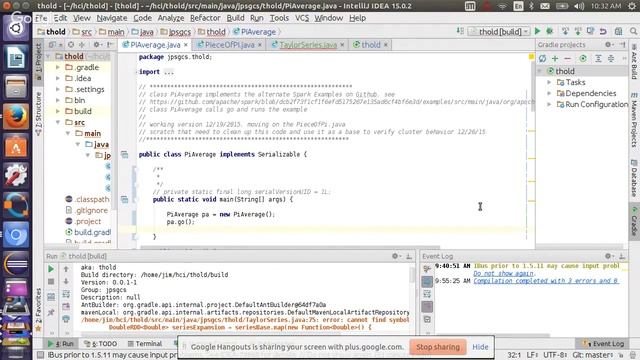640x360 pixels.
Task: Open Ubuntu Software Center from the launcher
Action: pos(16,146)
